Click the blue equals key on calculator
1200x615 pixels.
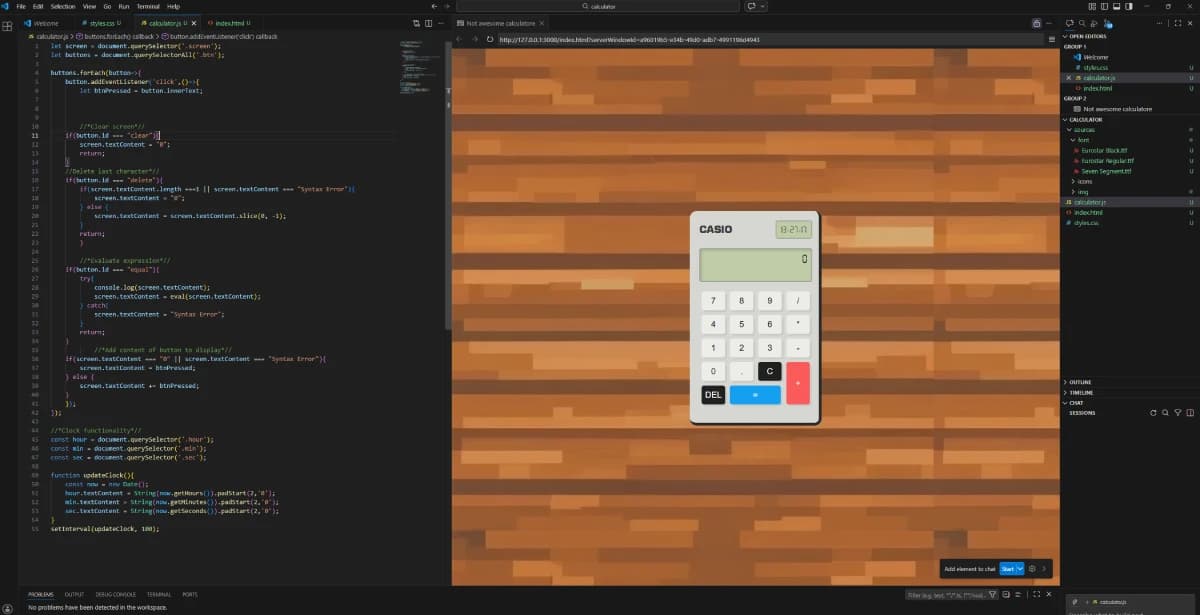click(755, 395)
